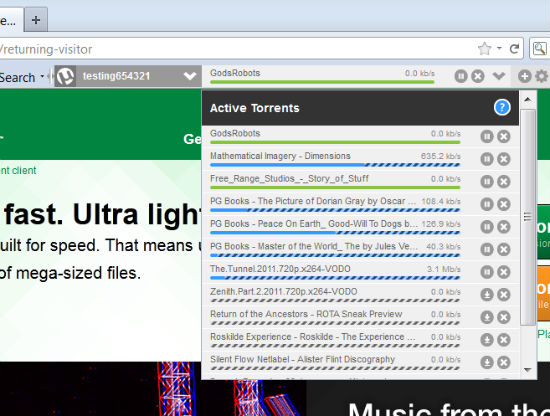Pause Peace On Earth torrent
This screenshot has width=550, height=416.
click(x=487, y=227)
